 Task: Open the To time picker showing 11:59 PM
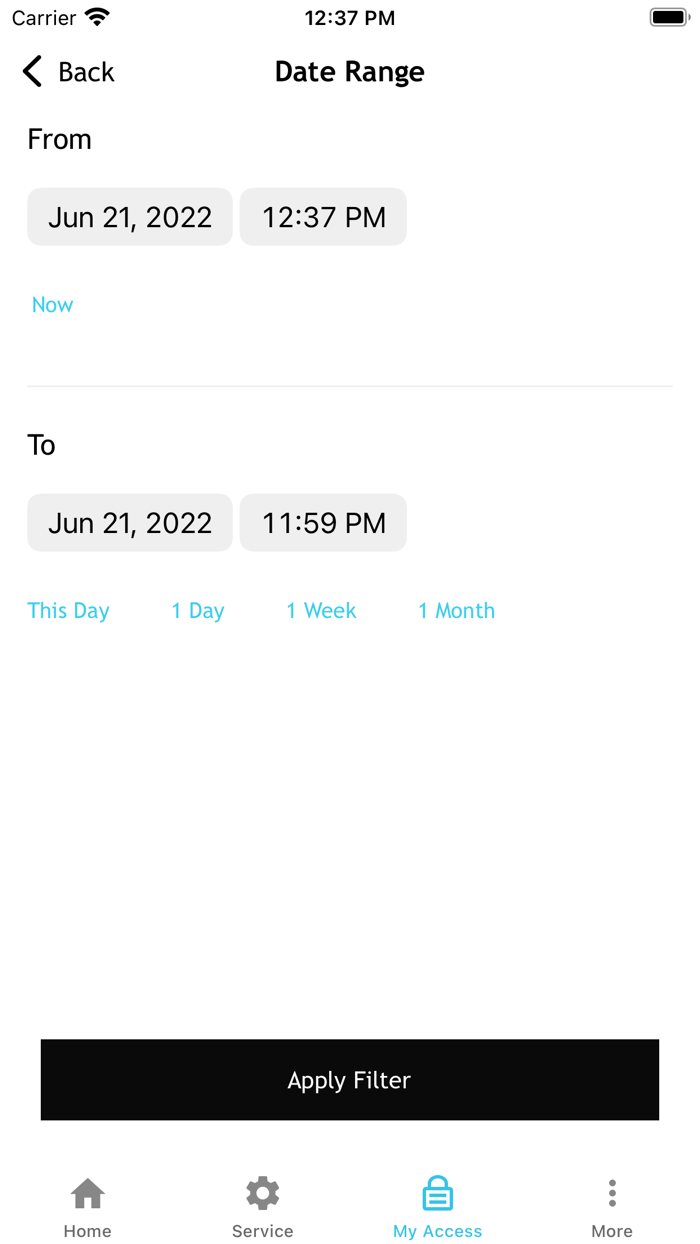point(322,522)
